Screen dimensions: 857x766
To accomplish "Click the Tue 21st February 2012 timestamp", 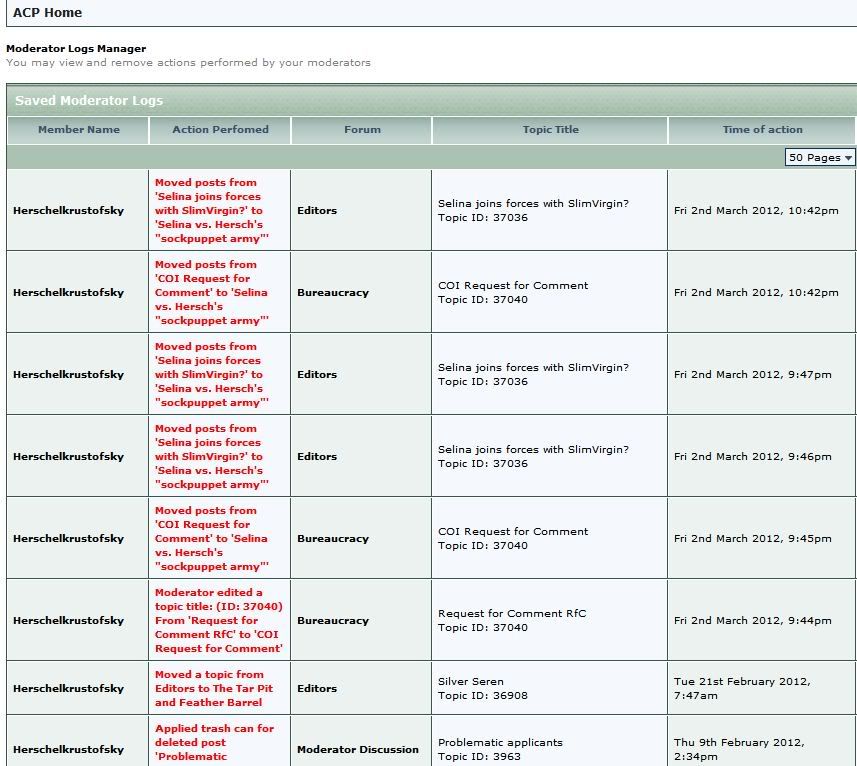I will coord(742,682).
